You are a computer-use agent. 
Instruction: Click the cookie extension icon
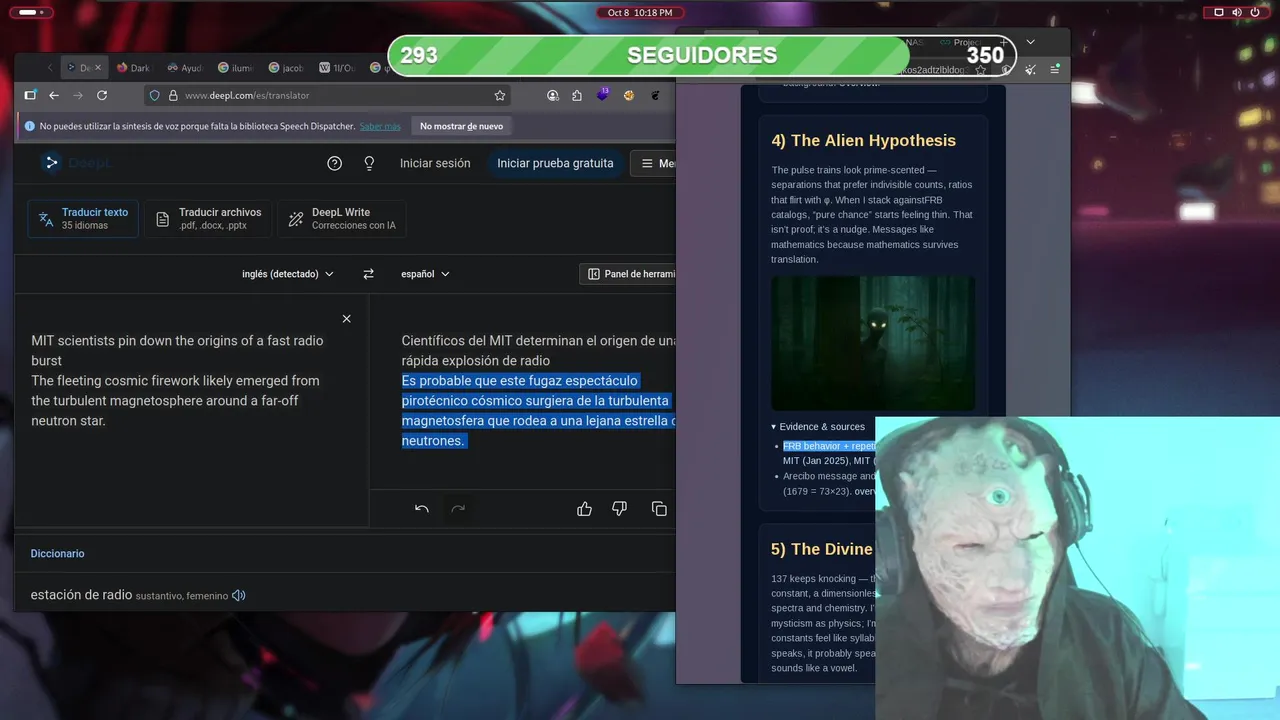coord(629,95)
